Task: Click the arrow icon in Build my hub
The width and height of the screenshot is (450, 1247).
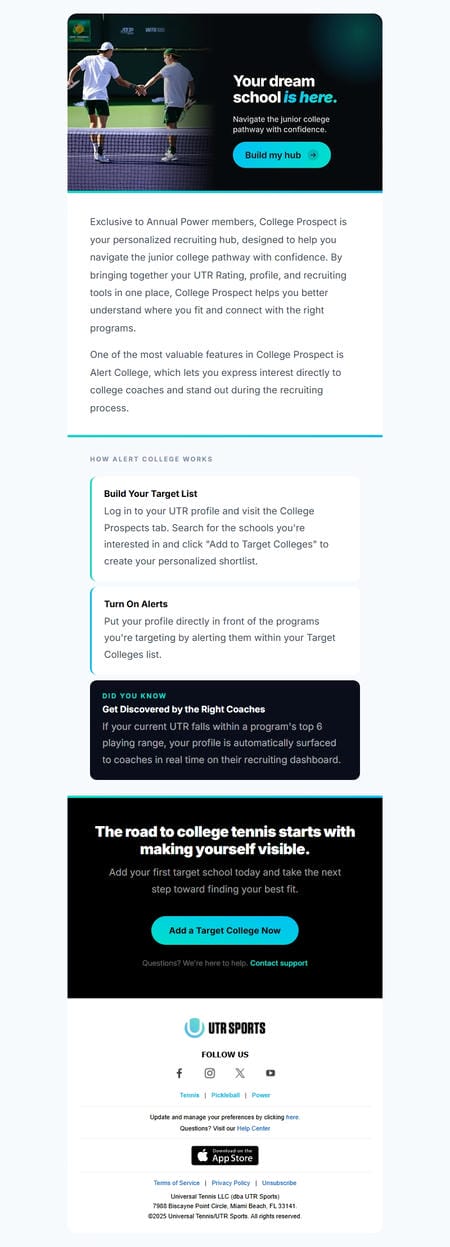Action: 313,155
